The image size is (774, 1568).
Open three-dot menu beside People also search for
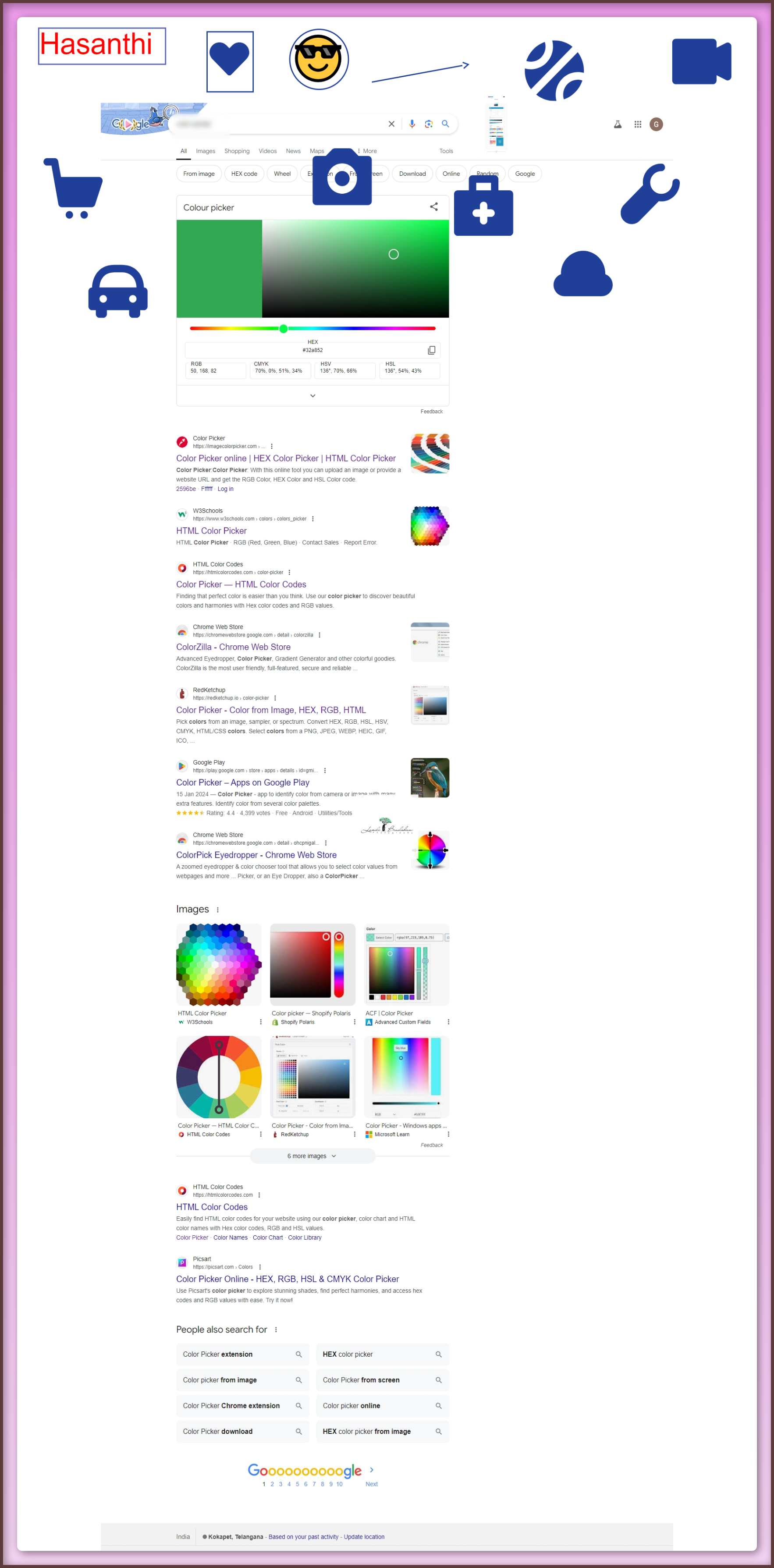click(276, 1330)
